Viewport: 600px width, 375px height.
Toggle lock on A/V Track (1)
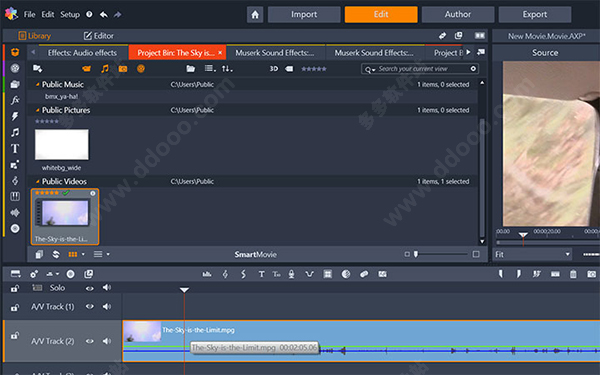point(15,307)
